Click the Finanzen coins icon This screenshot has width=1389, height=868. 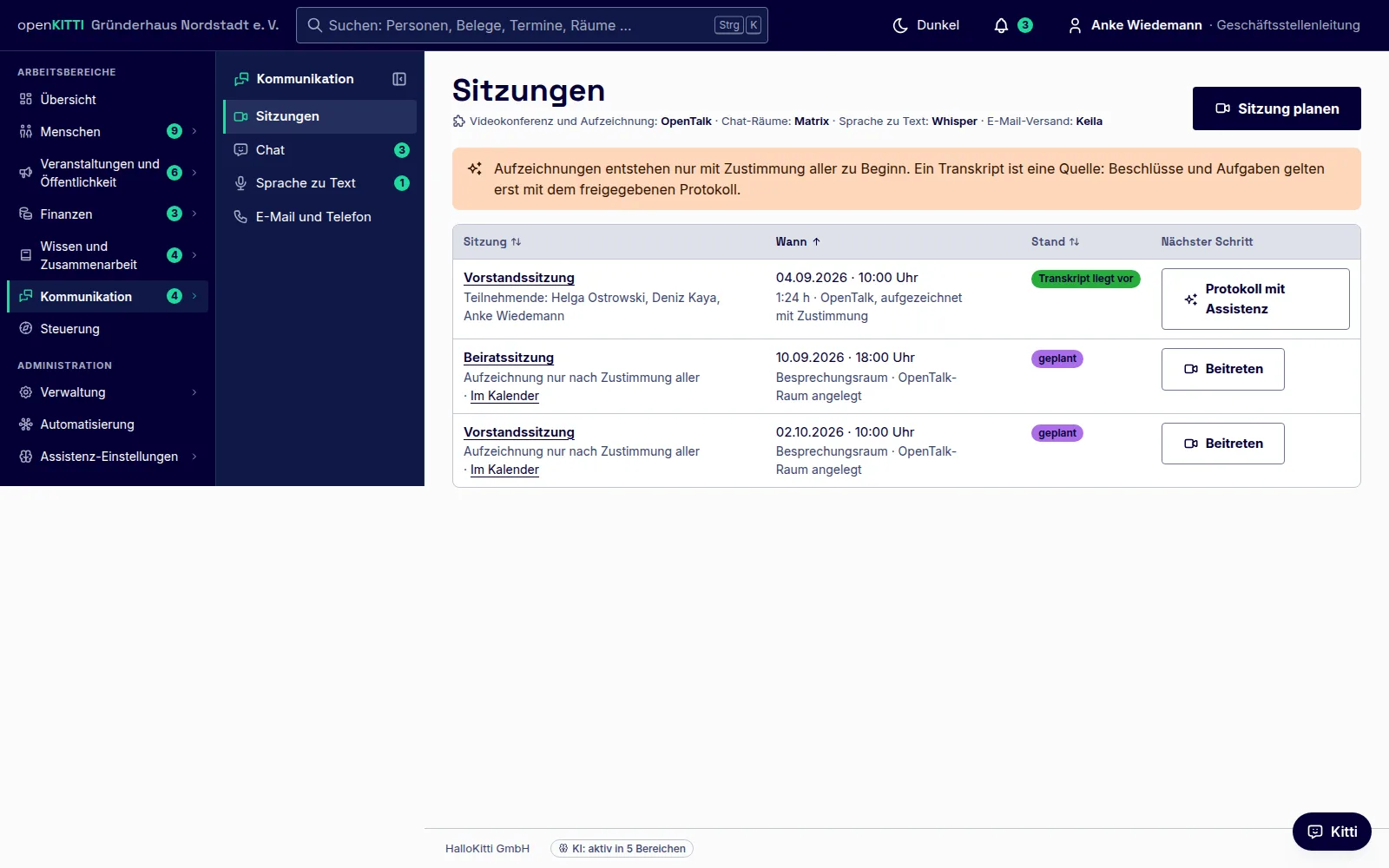coord(26,214)
